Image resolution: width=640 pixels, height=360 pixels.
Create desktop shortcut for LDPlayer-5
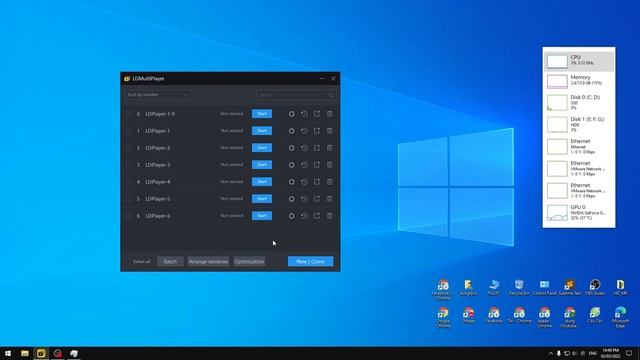coord(317,199)
